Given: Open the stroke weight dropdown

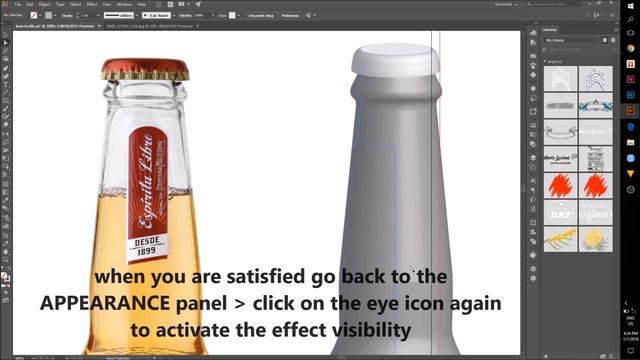Looking at the screenshot, I should click(x=98, y=16).
